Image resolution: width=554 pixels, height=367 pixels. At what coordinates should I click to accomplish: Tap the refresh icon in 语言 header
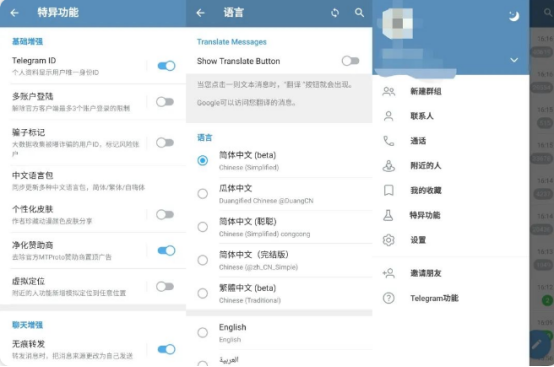(335, 13)
